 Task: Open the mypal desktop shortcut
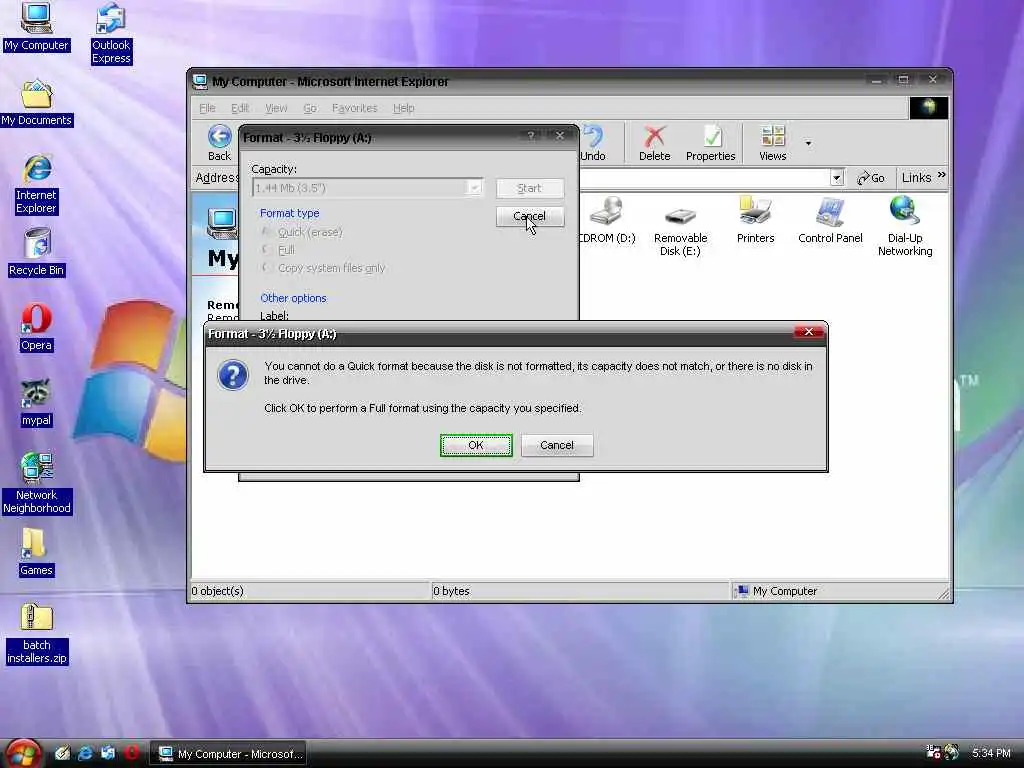pyautogui.click(x=36, y=403)
